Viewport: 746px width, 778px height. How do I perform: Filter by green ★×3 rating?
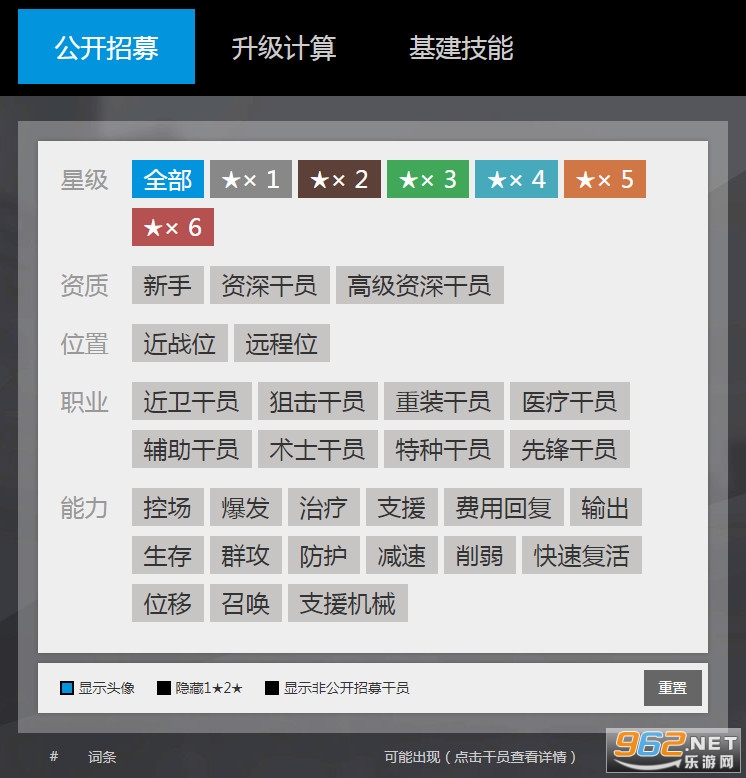(x=427, y=180)
